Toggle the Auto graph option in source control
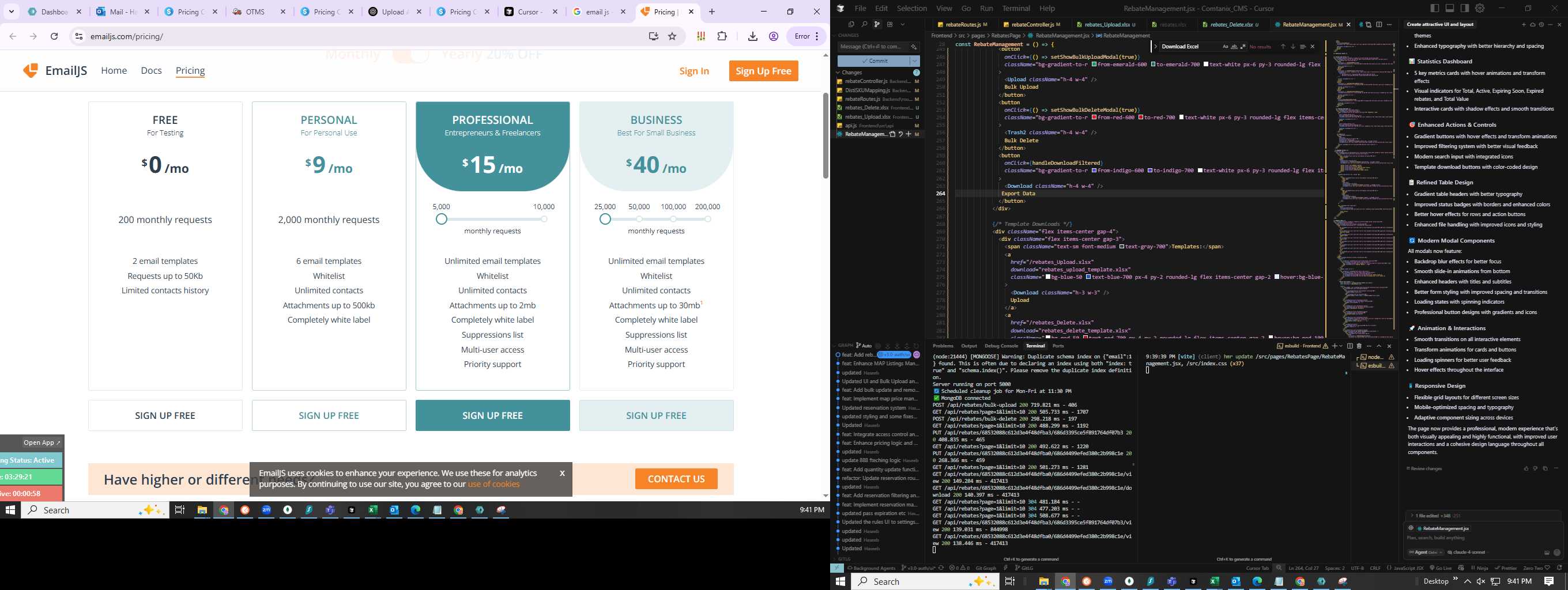The image size is (1568, 590). point(864,346)
